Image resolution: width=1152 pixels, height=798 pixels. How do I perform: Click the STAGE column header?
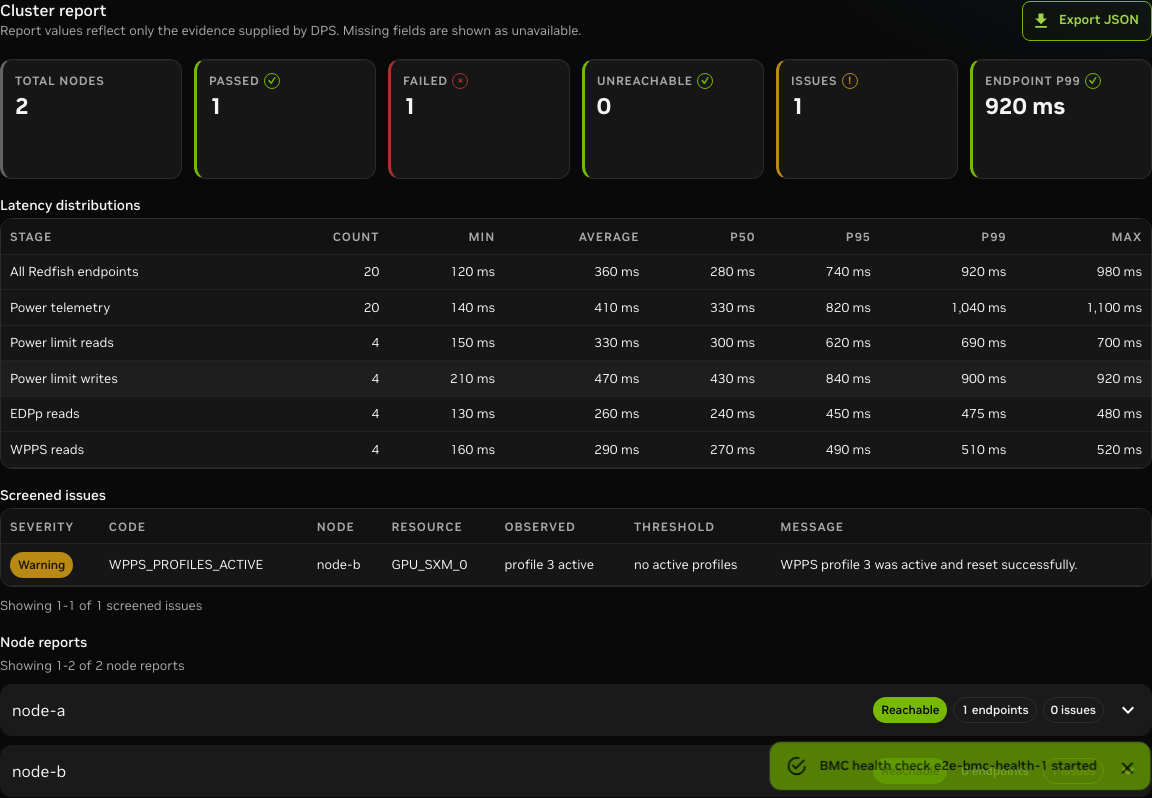pyautogui.click(x=31, y=237)
